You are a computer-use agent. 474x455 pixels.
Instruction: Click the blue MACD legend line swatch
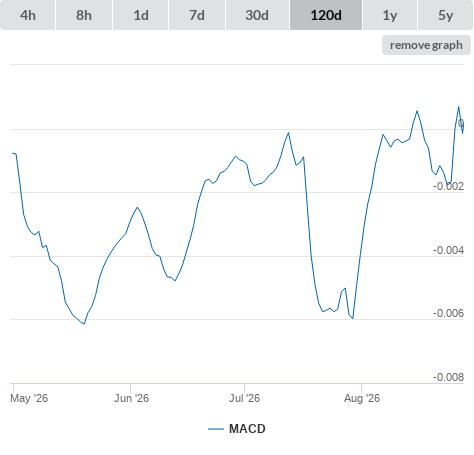coord(216,429)
